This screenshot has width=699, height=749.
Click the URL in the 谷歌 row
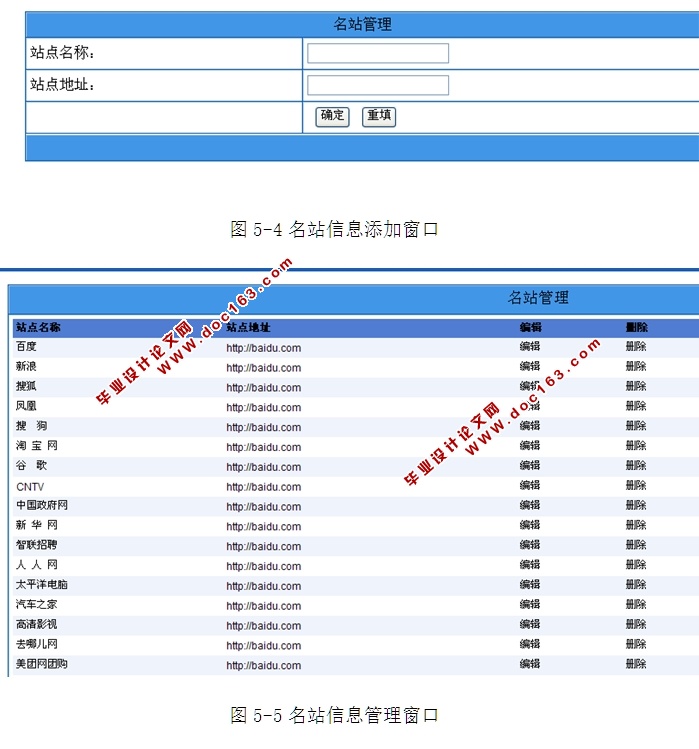[x=264, y=467]
